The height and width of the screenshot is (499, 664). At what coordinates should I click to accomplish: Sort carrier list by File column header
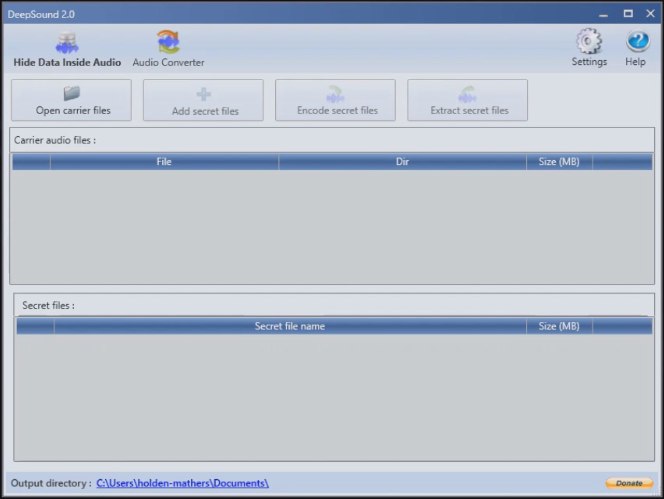pos(164,161)
